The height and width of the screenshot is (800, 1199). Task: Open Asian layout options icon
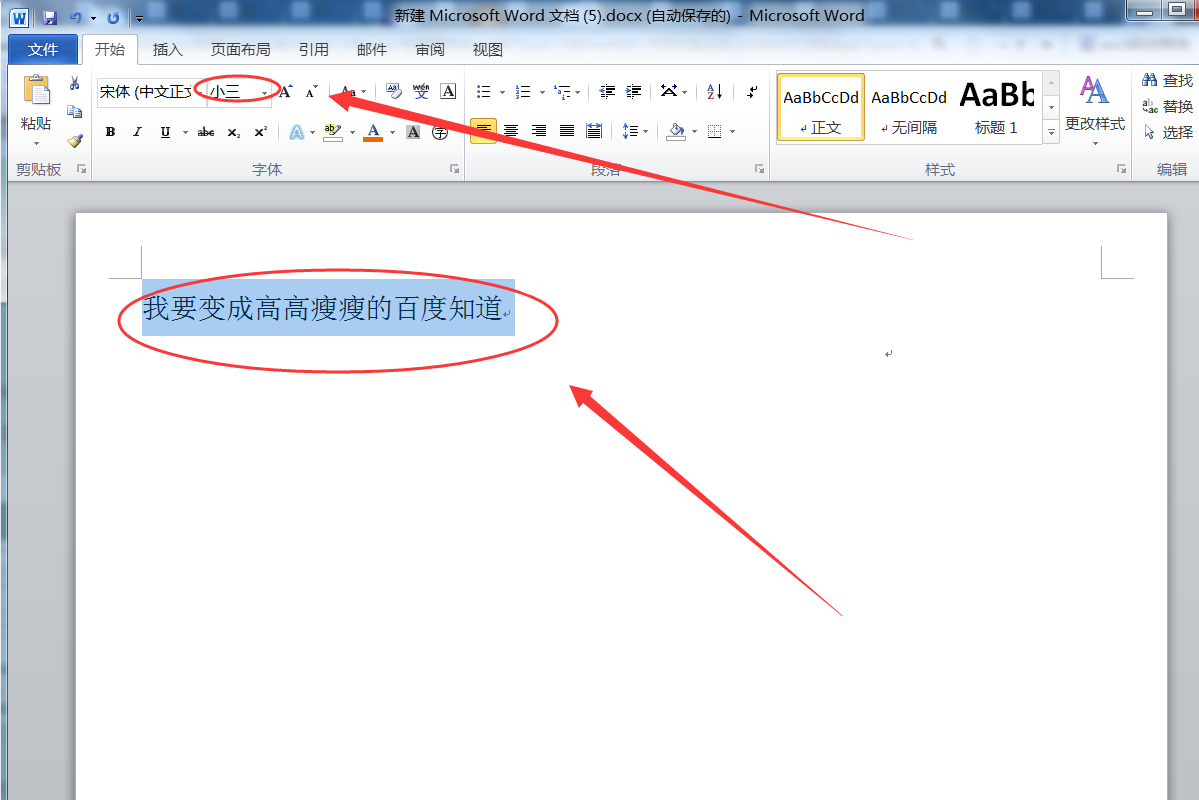pos(669,91)
